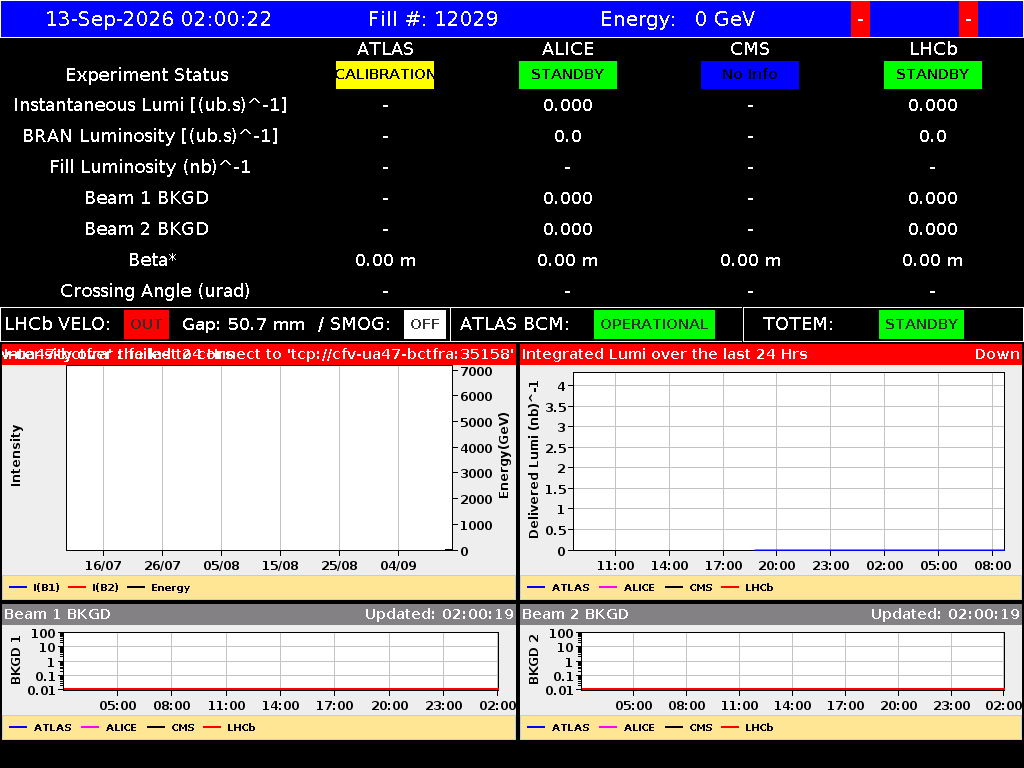The image size is (1024, 768).
Task: Click CMS legend in Integrated Lumi chart
Action: click(x=689, y=588)
